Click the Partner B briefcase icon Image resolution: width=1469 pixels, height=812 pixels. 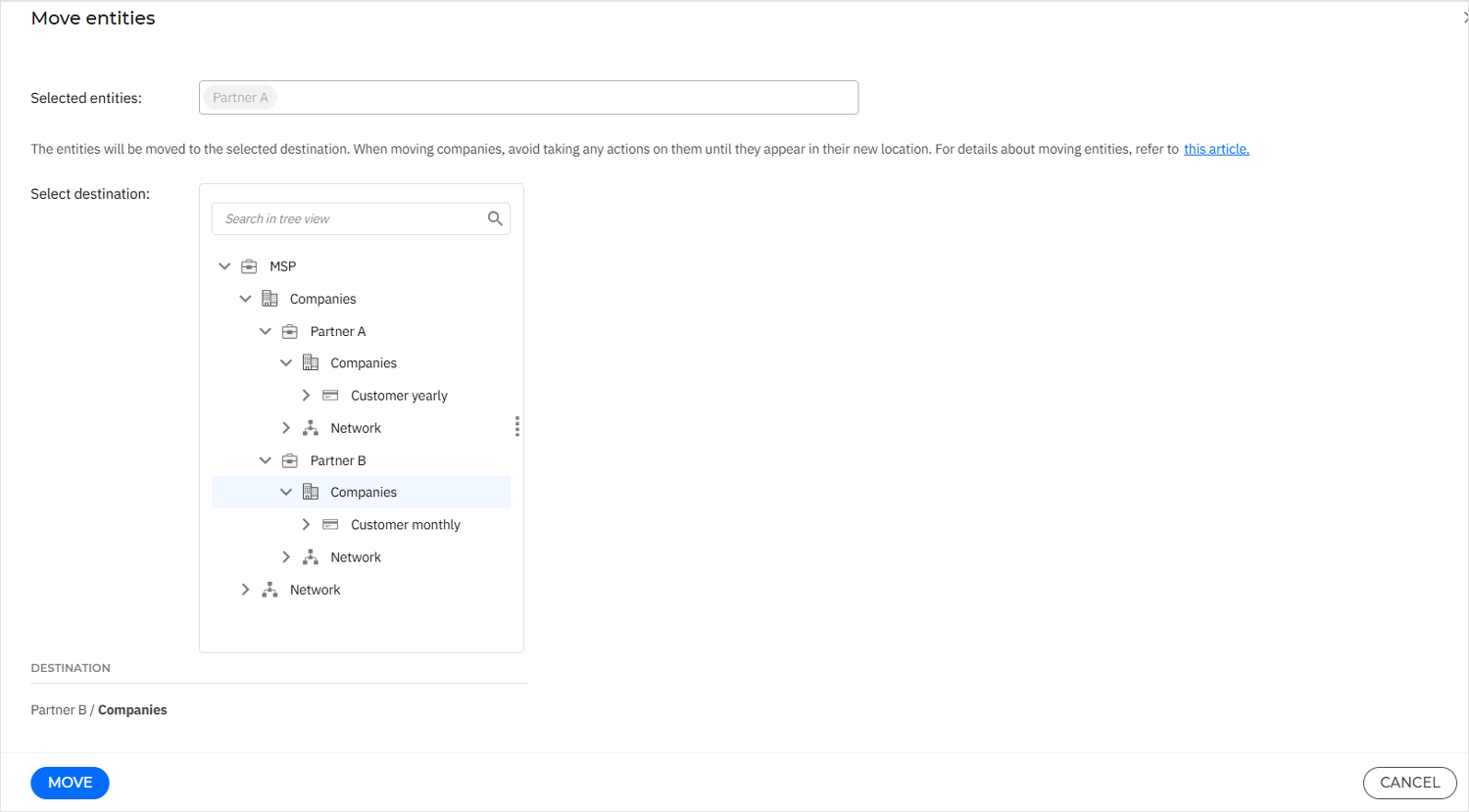click(x=290, y=460)
